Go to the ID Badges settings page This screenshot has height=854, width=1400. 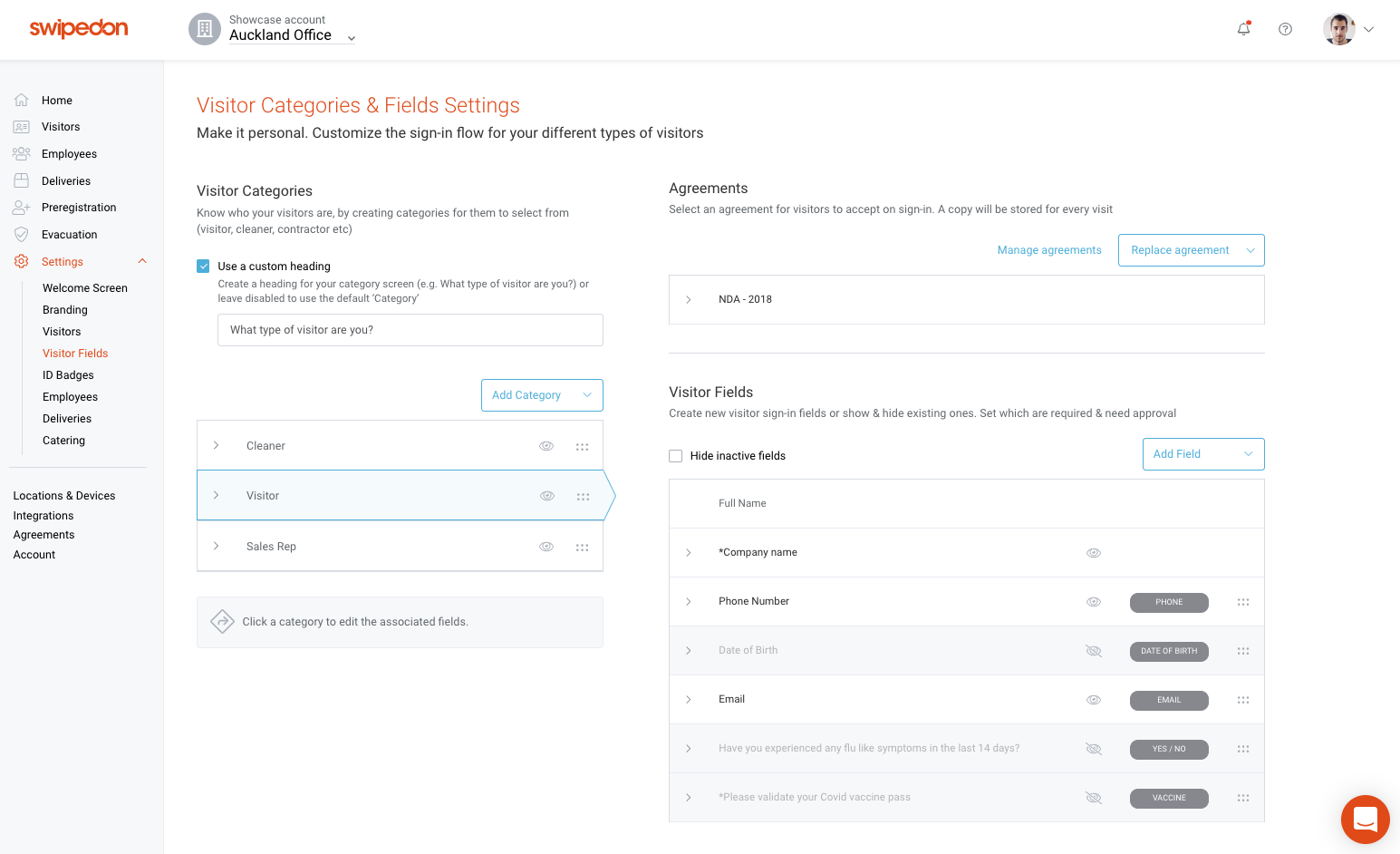click(68, 375)
